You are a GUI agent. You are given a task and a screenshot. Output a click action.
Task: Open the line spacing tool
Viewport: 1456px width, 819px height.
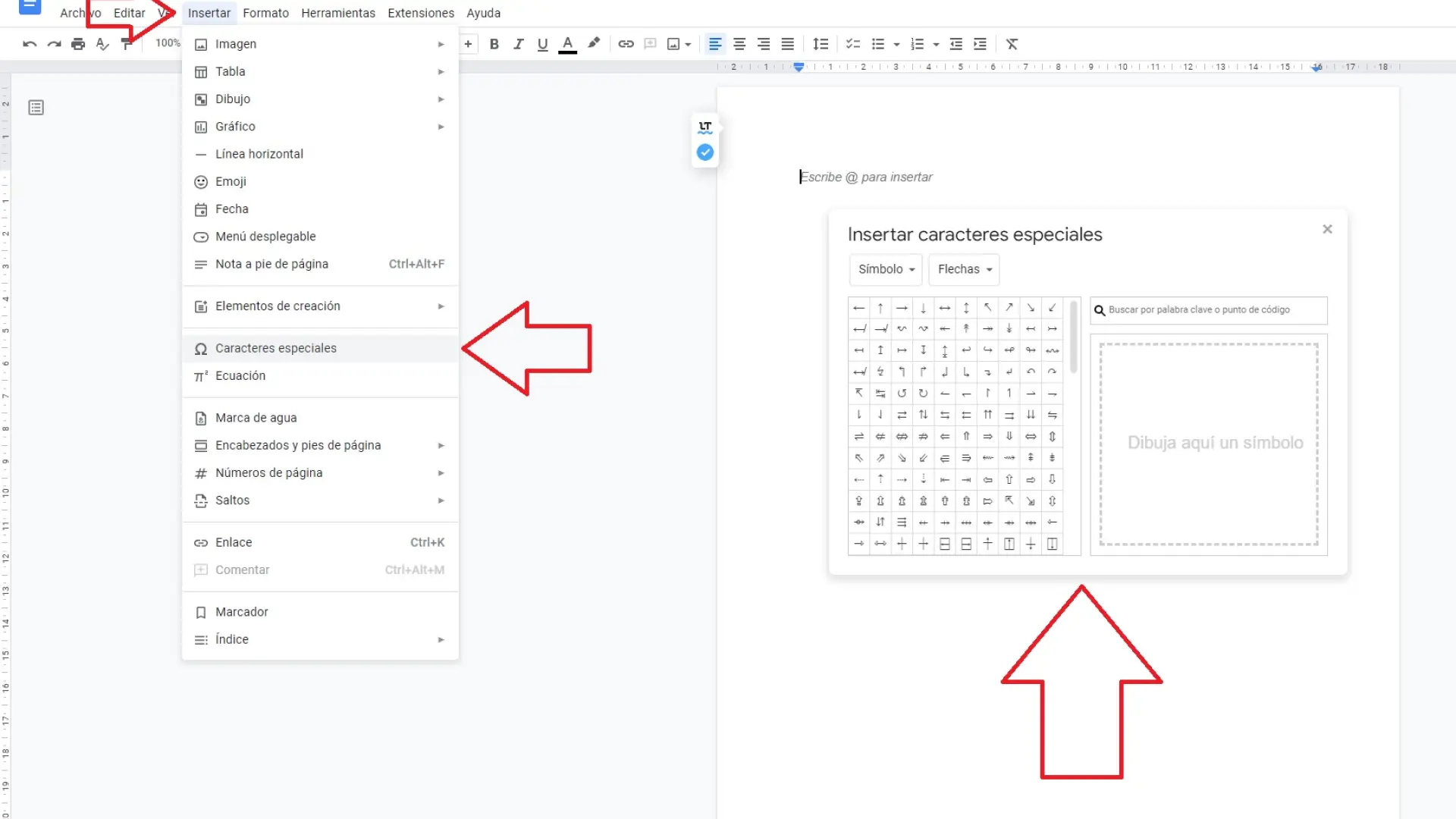pos(821,44)
